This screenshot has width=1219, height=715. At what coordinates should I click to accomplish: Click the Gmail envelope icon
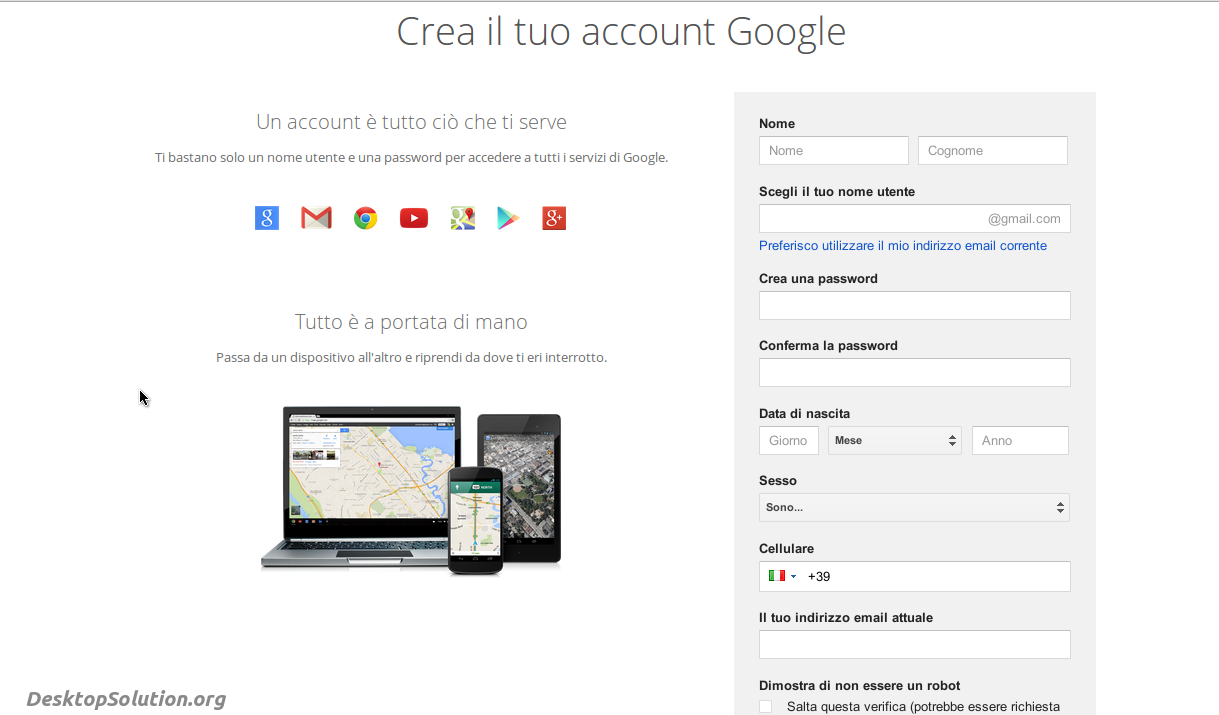316,218
